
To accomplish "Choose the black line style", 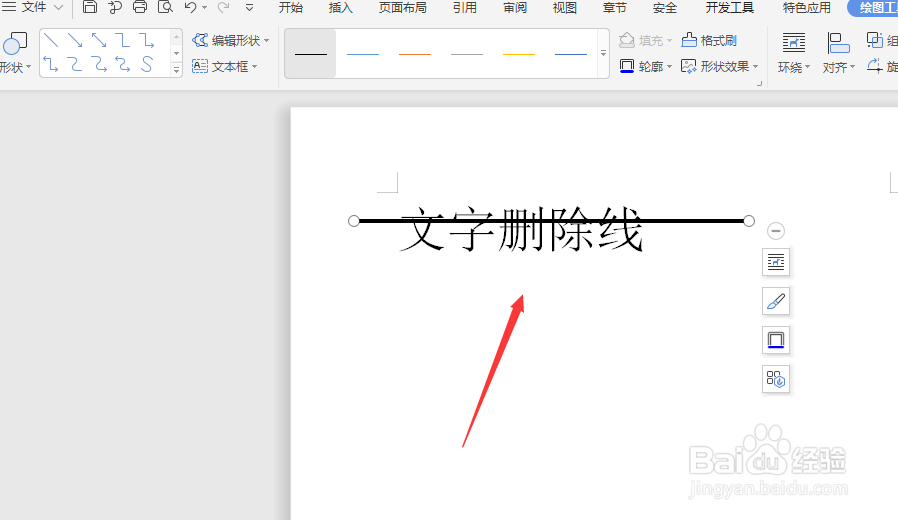I will point(310,54).
